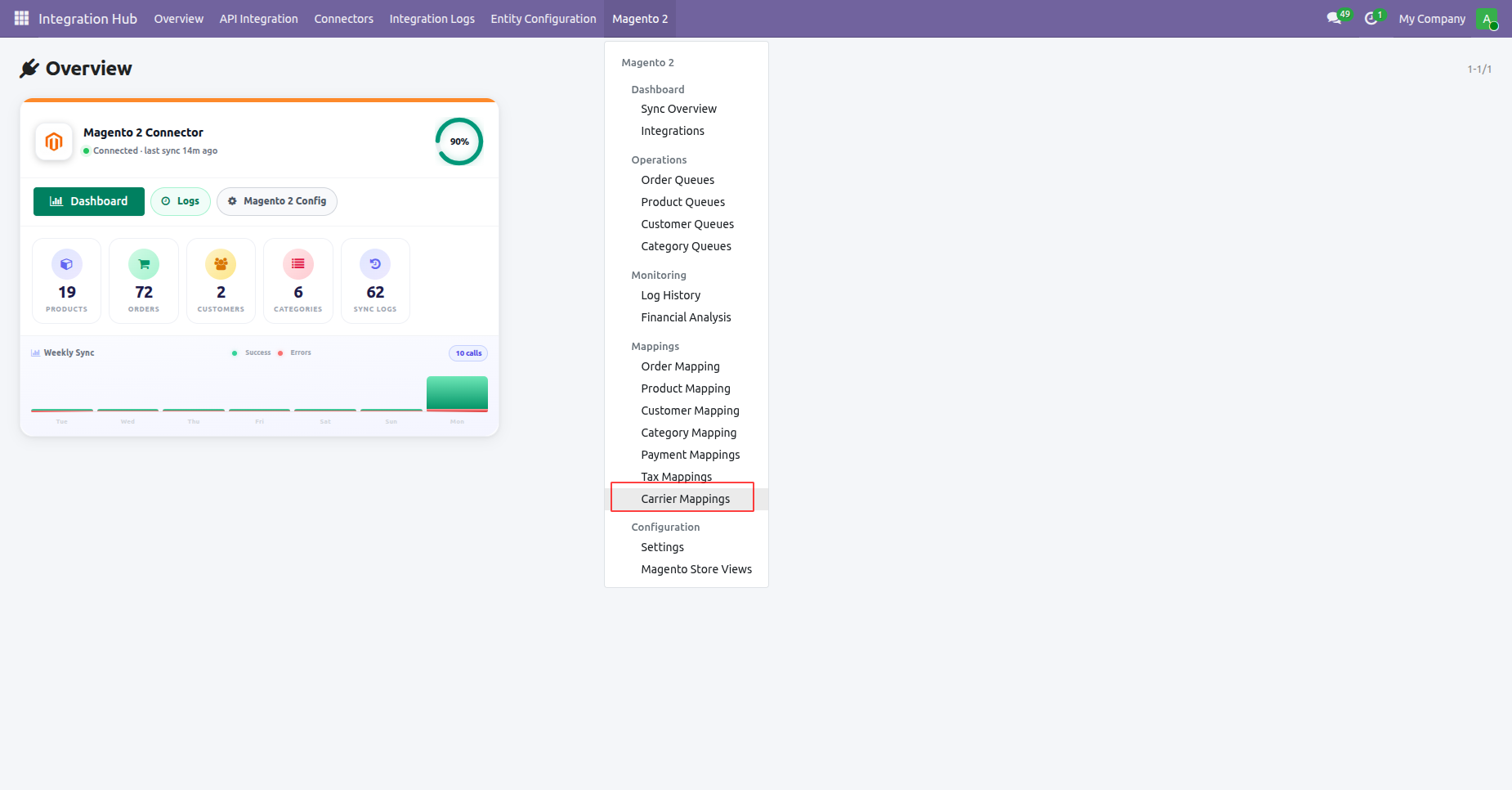Open the Entity Configuration menu
Viewport: 1512px width, 790px height.
(x=544, y=19)
